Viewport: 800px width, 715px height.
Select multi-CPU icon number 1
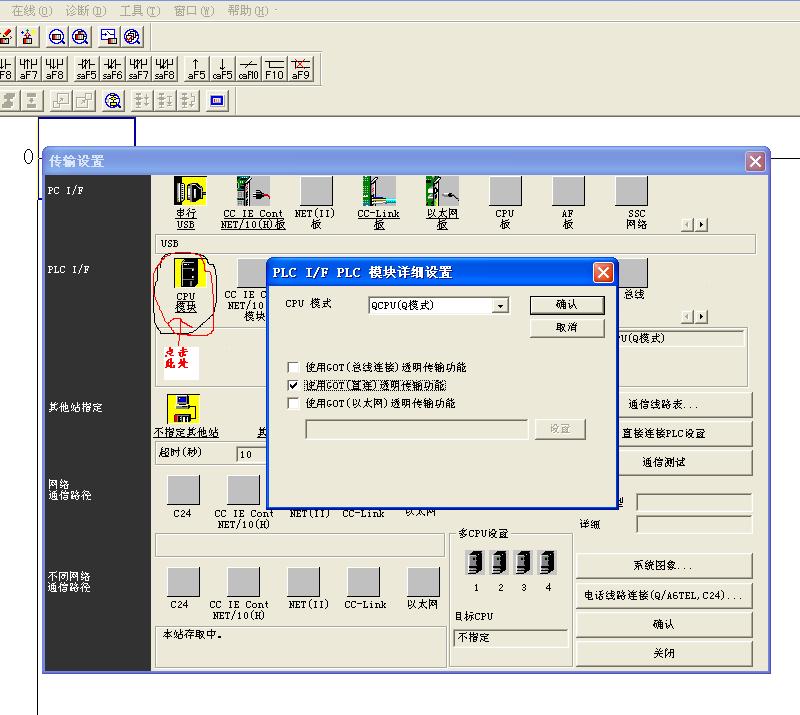tap(476, 563)
